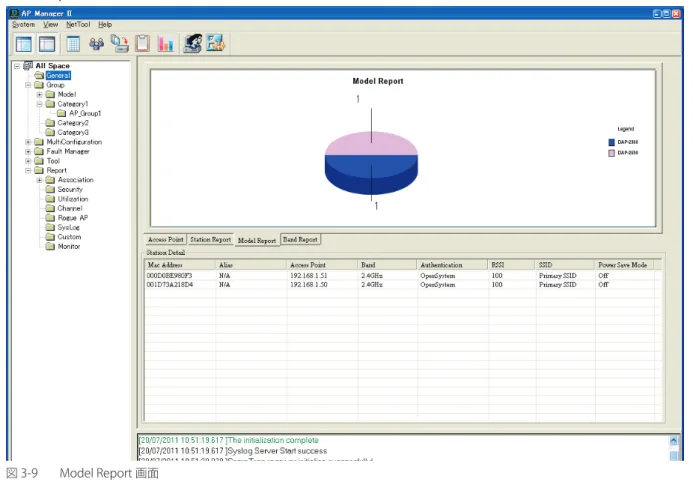This screenshot has width=693, height=494.
Task: Click the device transfer arrow toolbar icon
Action: pyautogui.click(x=119, y=44)
